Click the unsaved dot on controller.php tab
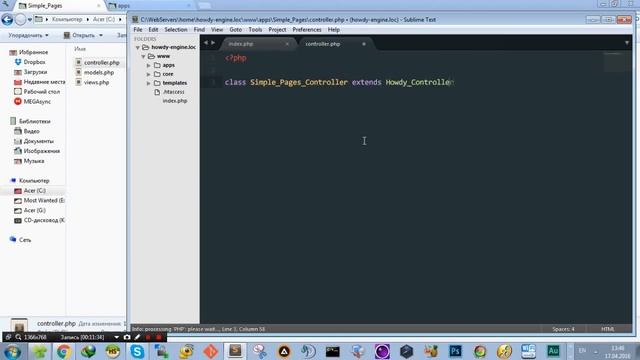Screen dimensions: 640x360 (x=364, y=44)
